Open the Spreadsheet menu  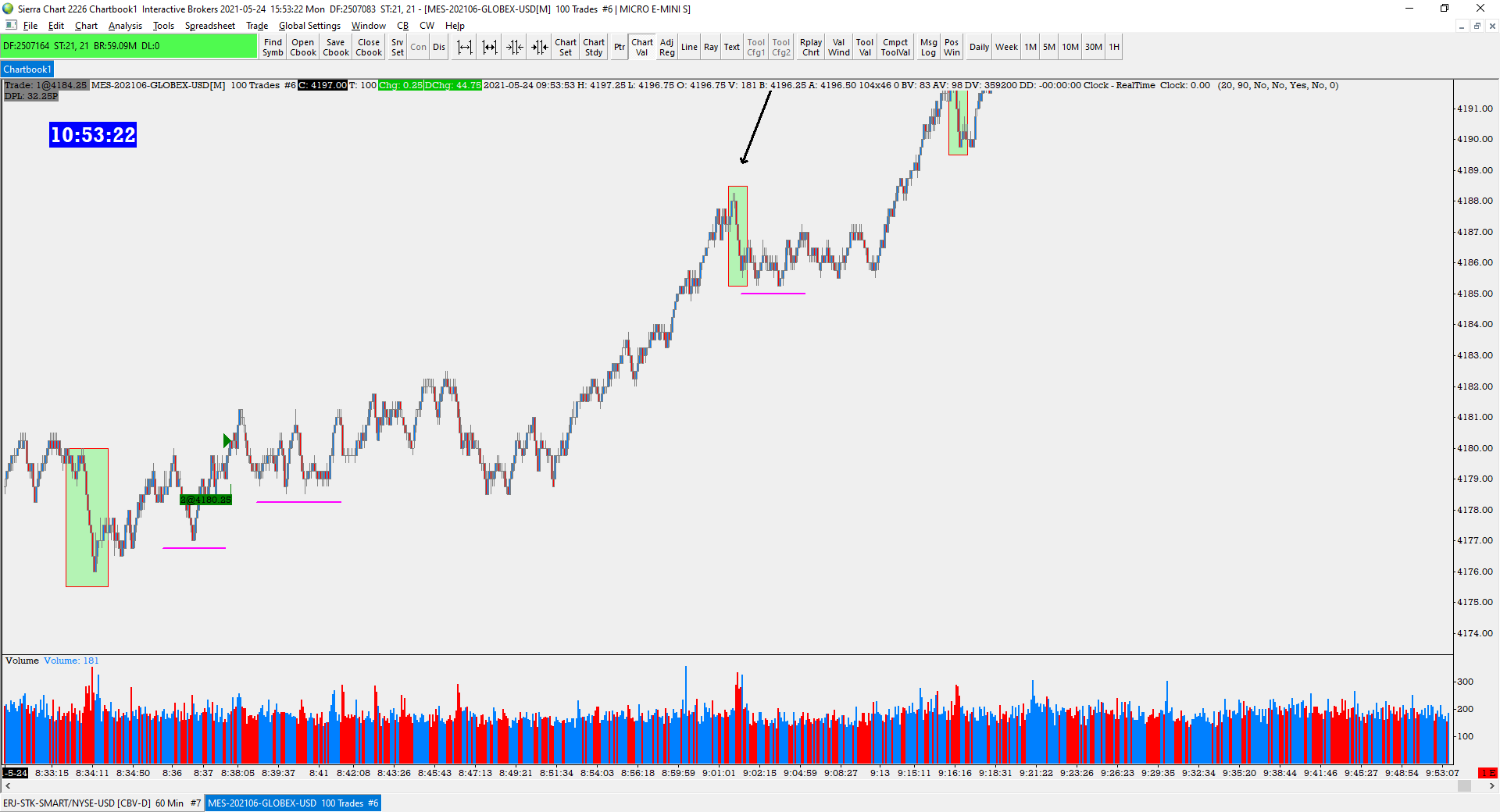pos(209,26)
